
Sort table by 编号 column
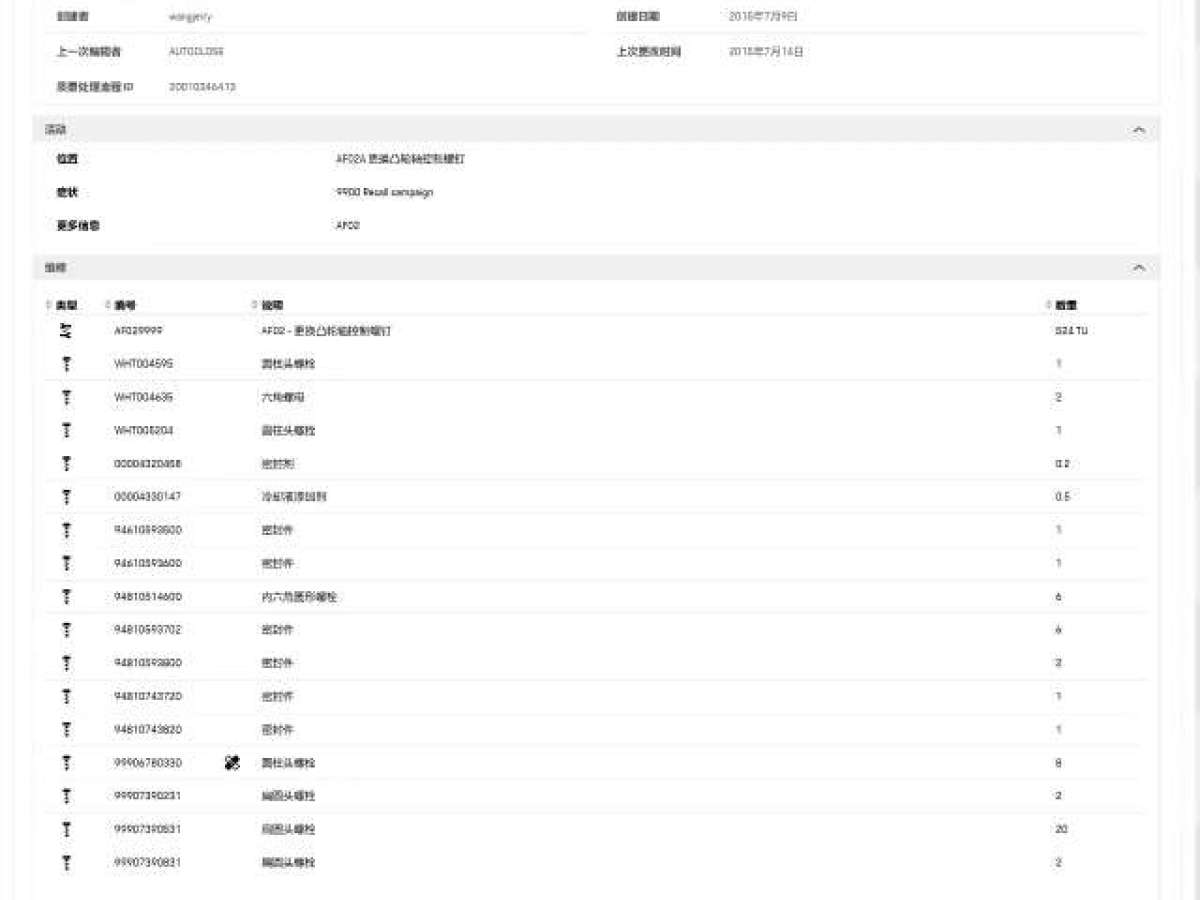124,305
